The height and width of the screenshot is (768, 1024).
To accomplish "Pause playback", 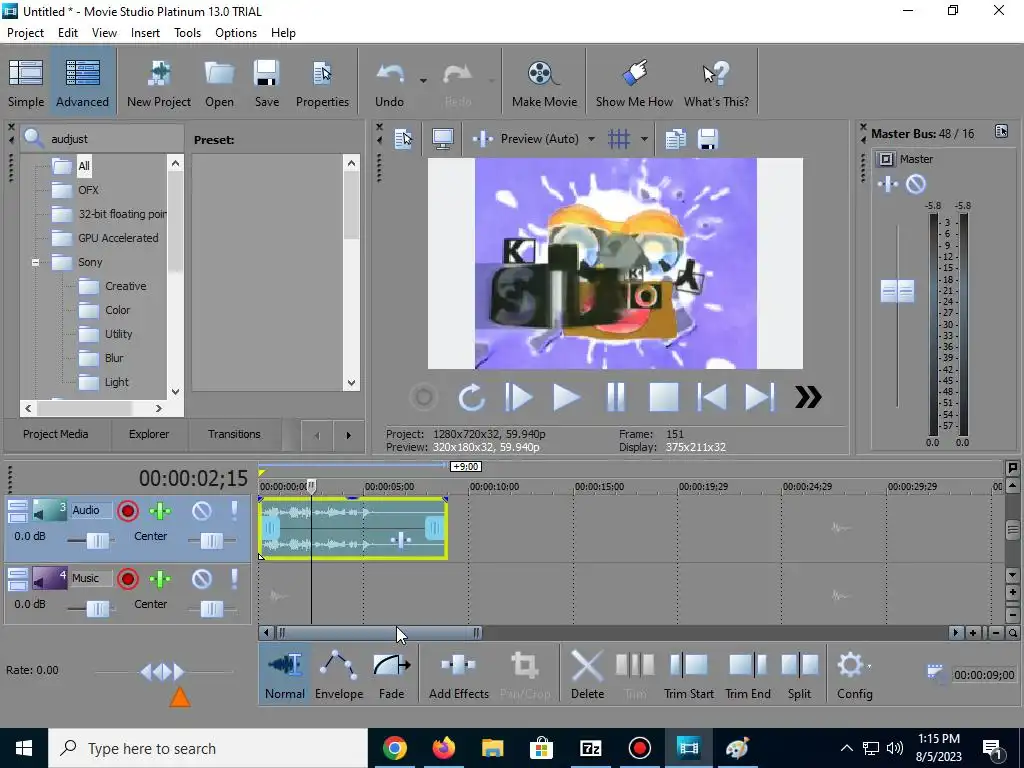I will click(x=615, y=397).
